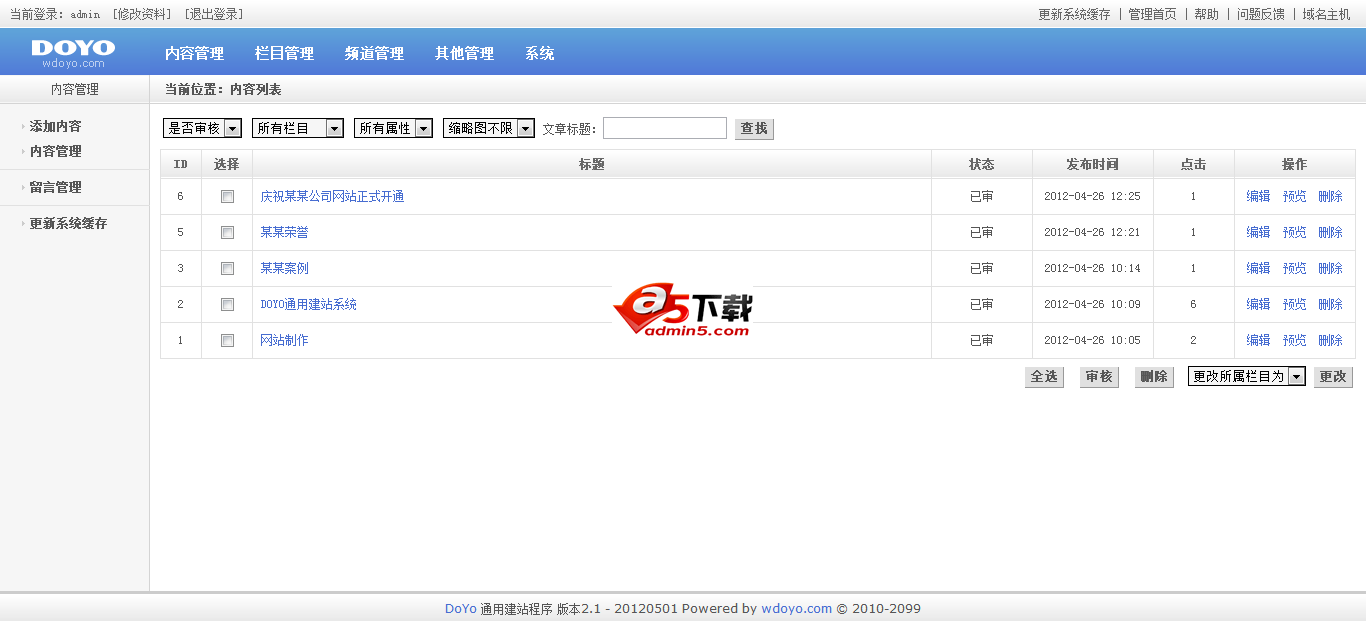The height and width of the screenshot is (621, 1366).
Task: Click the 状态 column header
Action: pos(981,165)
